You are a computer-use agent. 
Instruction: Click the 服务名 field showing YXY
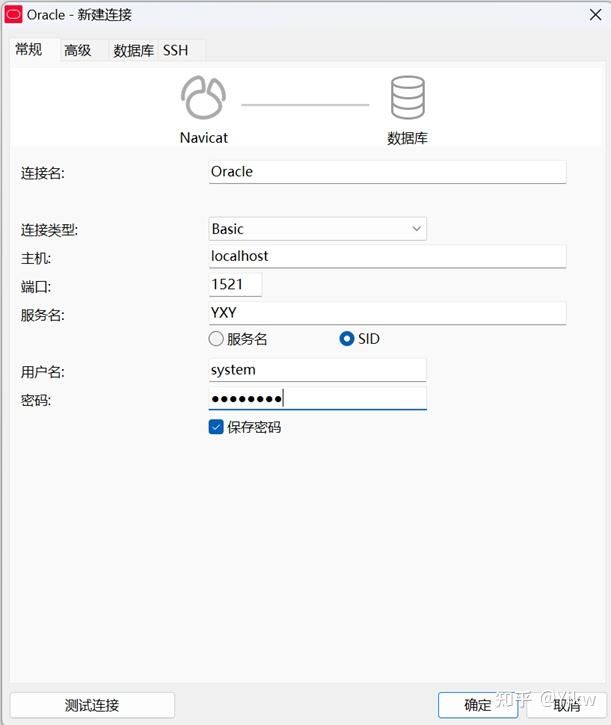387,313
